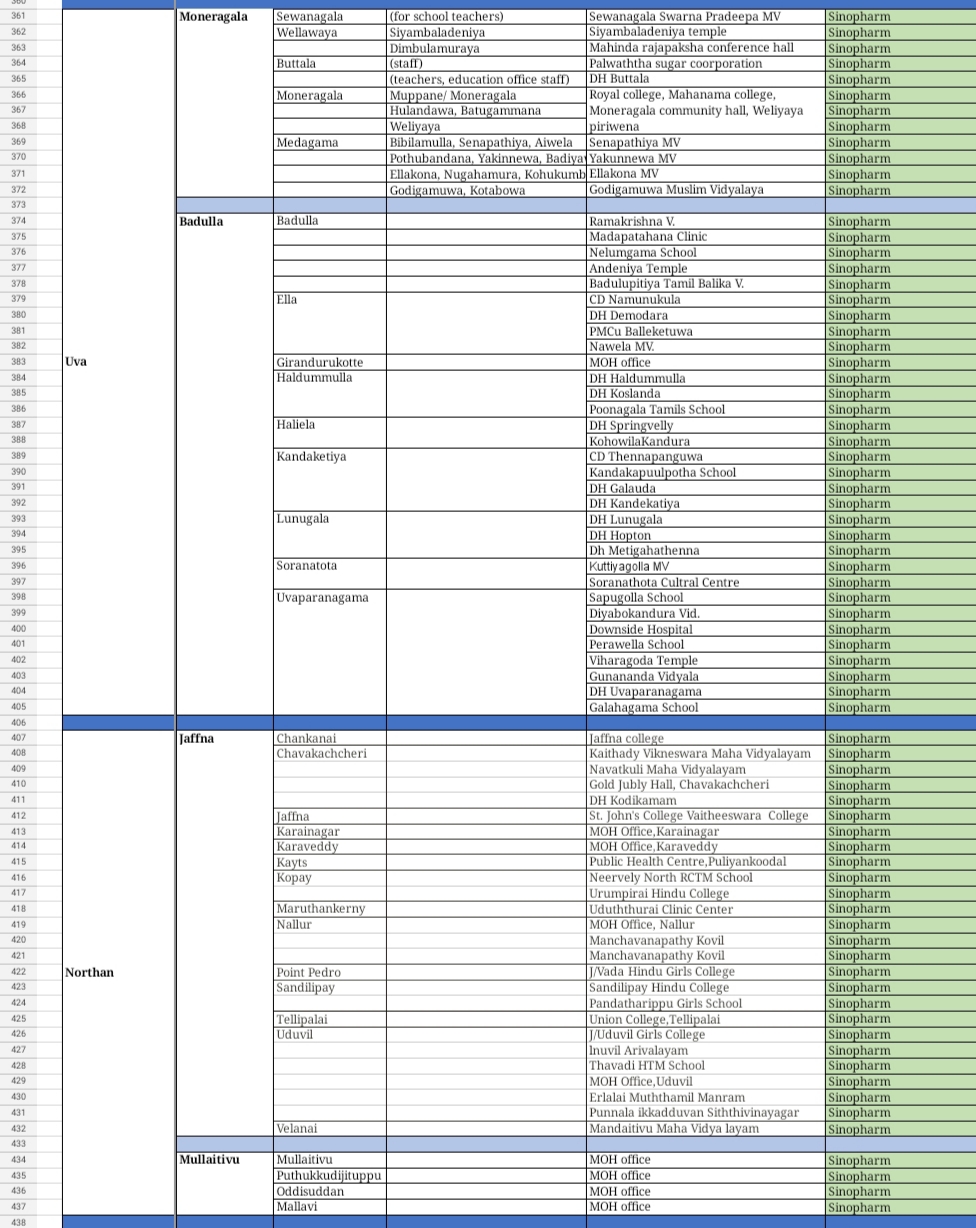Click the Puthukkudijituppu cell
Image resolution: width=976 pixels, height=1228 pixels.
(x=330, y=1176)
